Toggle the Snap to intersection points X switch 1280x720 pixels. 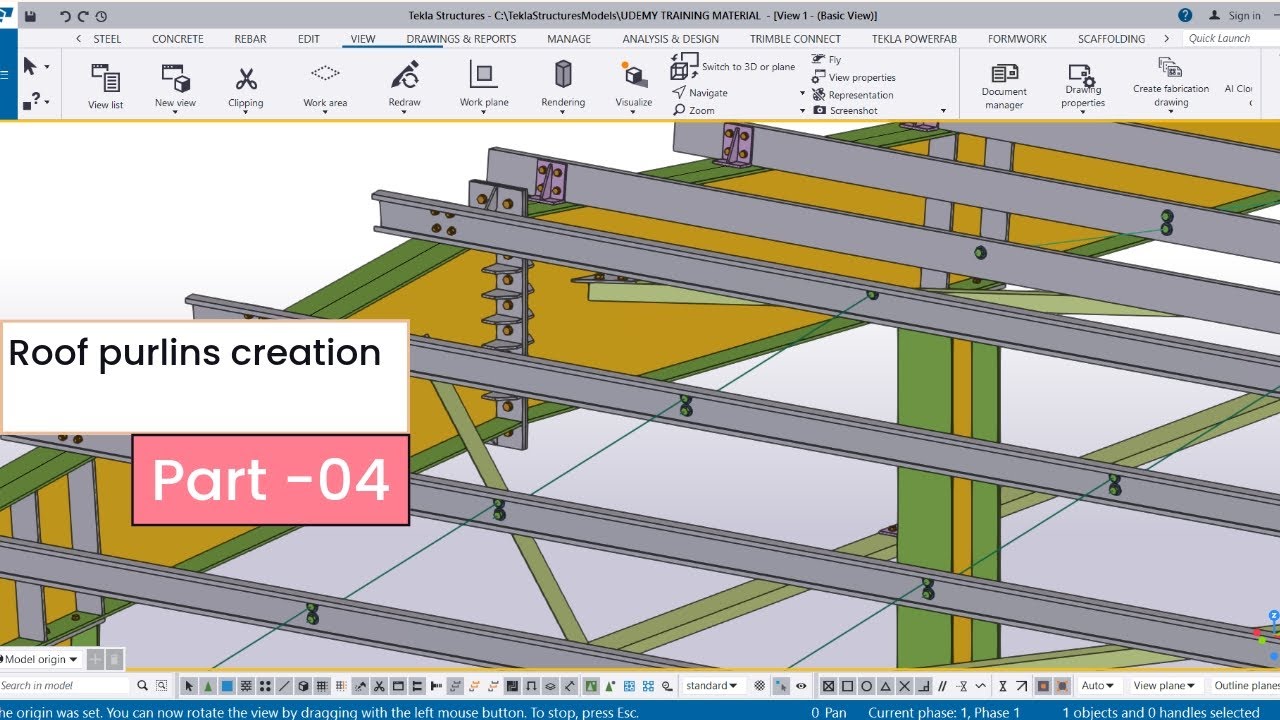tap(904, 686)
